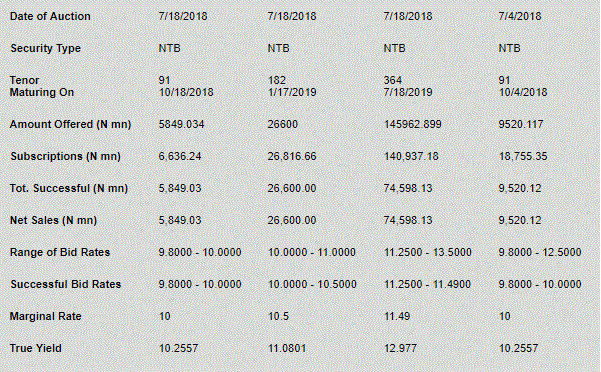Select the Subscriptions (N mn) label
The image size is (601, 372).
[66, 156]
